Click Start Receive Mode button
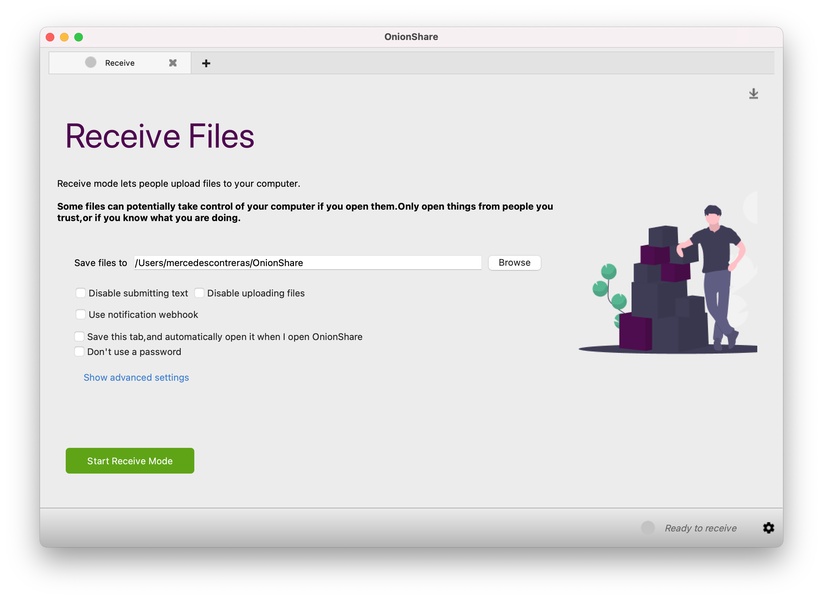Screen dimensions: 823x600 tap(130, 461)
